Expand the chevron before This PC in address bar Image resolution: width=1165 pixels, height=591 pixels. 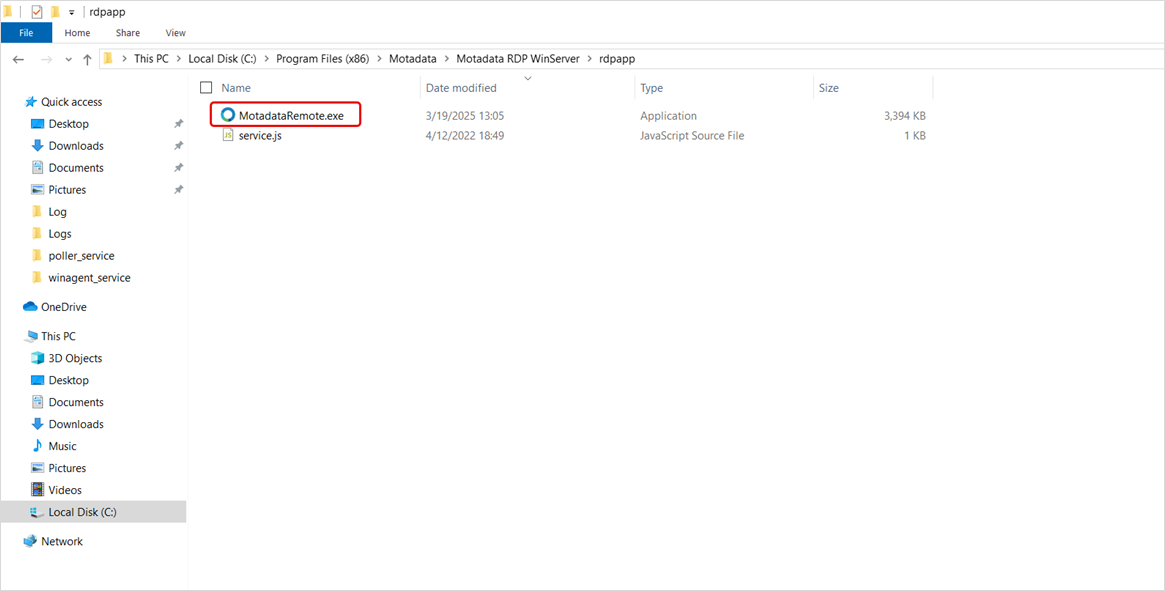pyautogui.click(x=125, y=59)
